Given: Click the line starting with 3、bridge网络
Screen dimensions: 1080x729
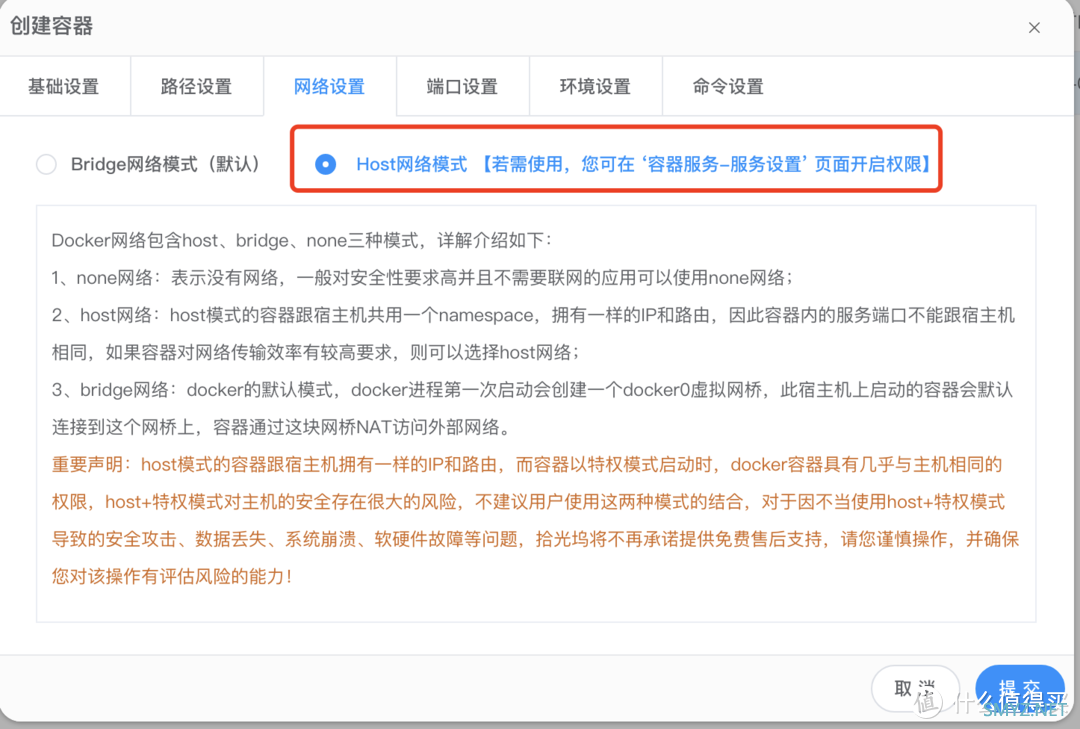Looking at the screenshot, I should 532,409.
